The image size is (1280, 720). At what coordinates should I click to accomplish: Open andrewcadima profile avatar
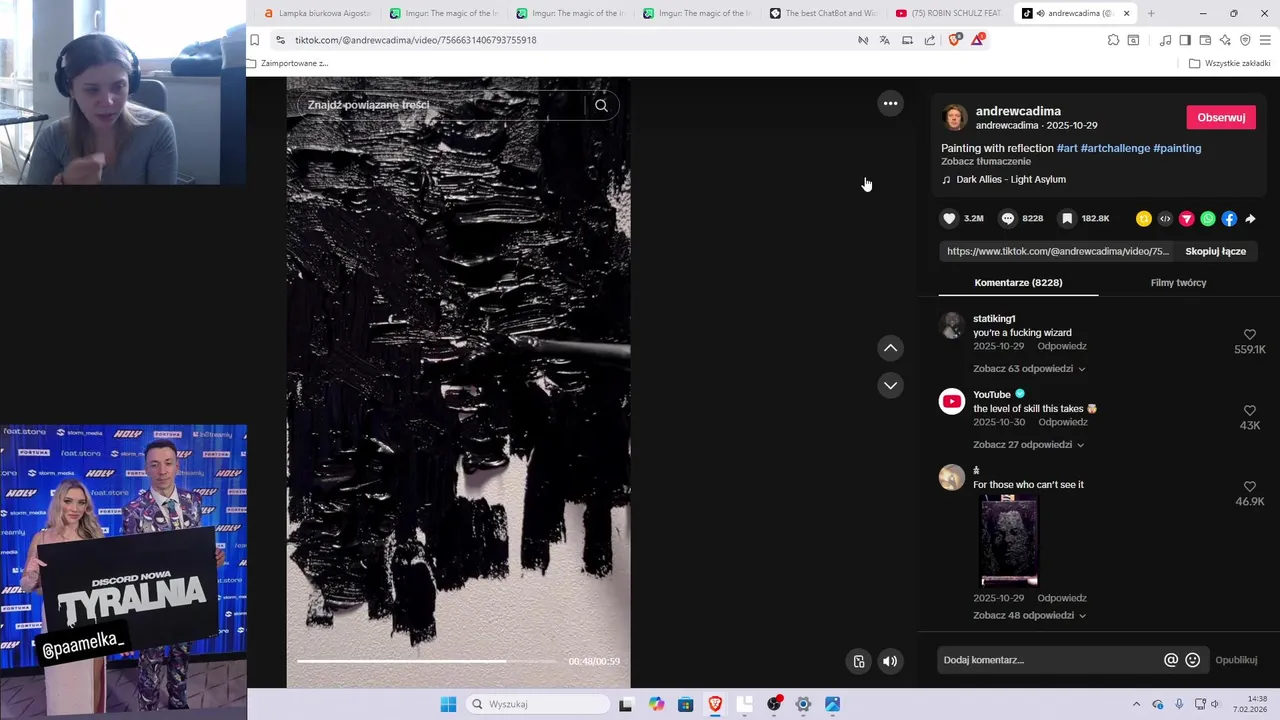coord(955,118)
